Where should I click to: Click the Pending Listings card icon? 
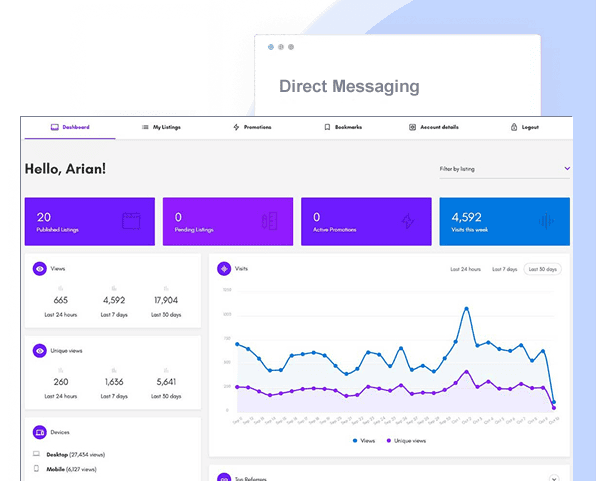270,221
